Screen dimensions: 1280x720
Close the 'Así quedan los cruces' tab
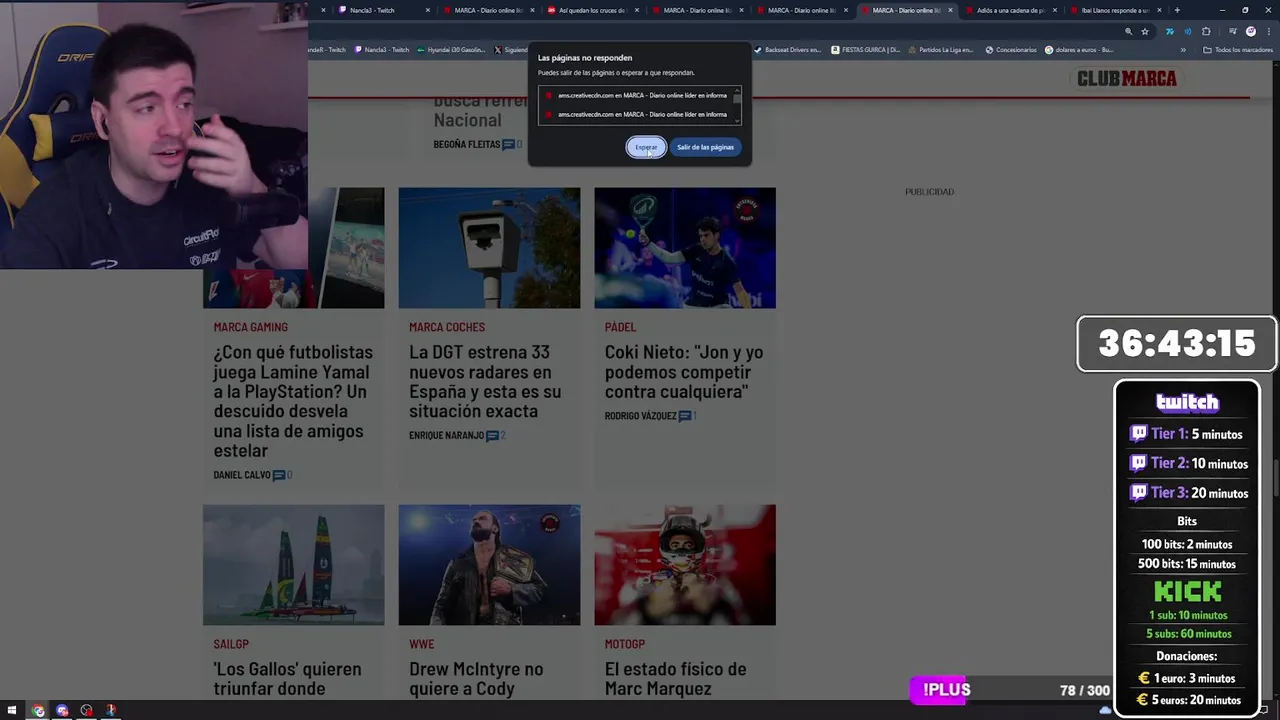click(x=637, y=10)
